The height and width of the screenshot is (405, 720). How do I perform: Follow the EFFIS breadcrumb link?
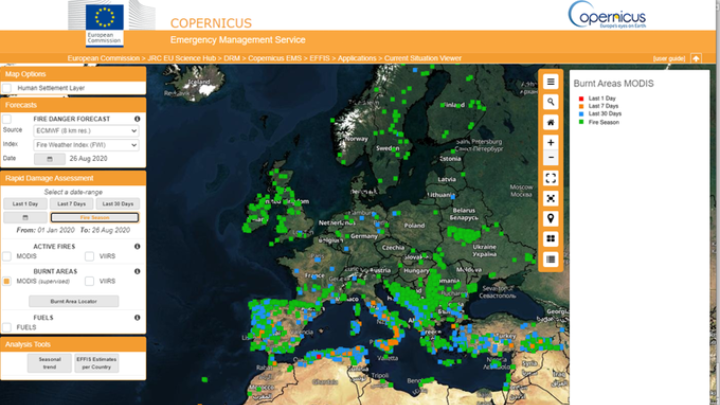[x=320, y=58]
